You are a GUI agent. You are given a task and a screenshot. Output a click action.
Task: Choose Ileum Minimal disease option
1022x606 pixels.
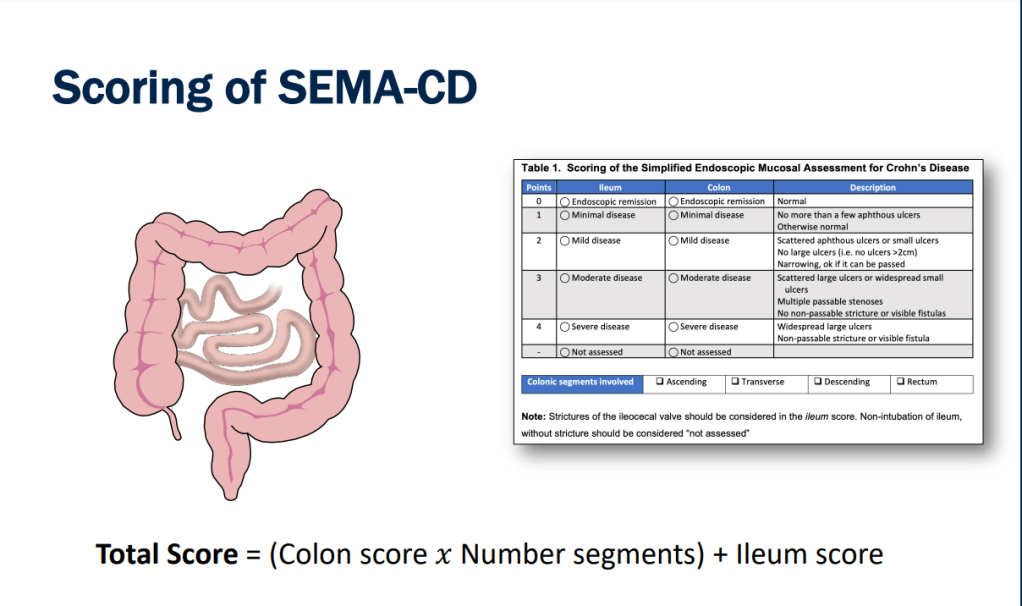[x=565, y=215]
